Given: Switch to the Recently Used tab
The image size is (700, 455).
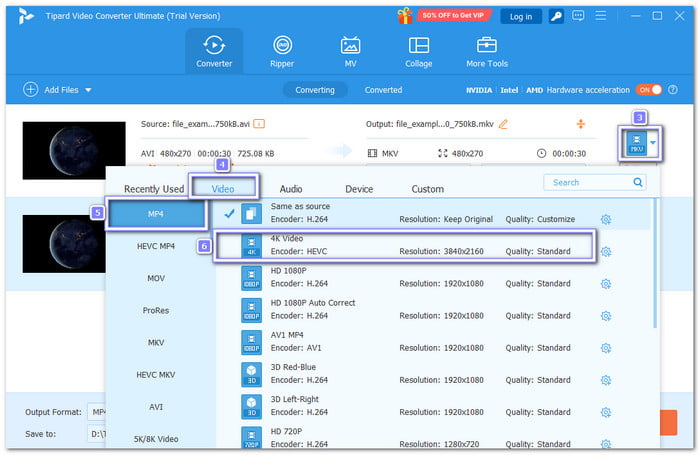Looking at the screenshot, I should [154, 189].
